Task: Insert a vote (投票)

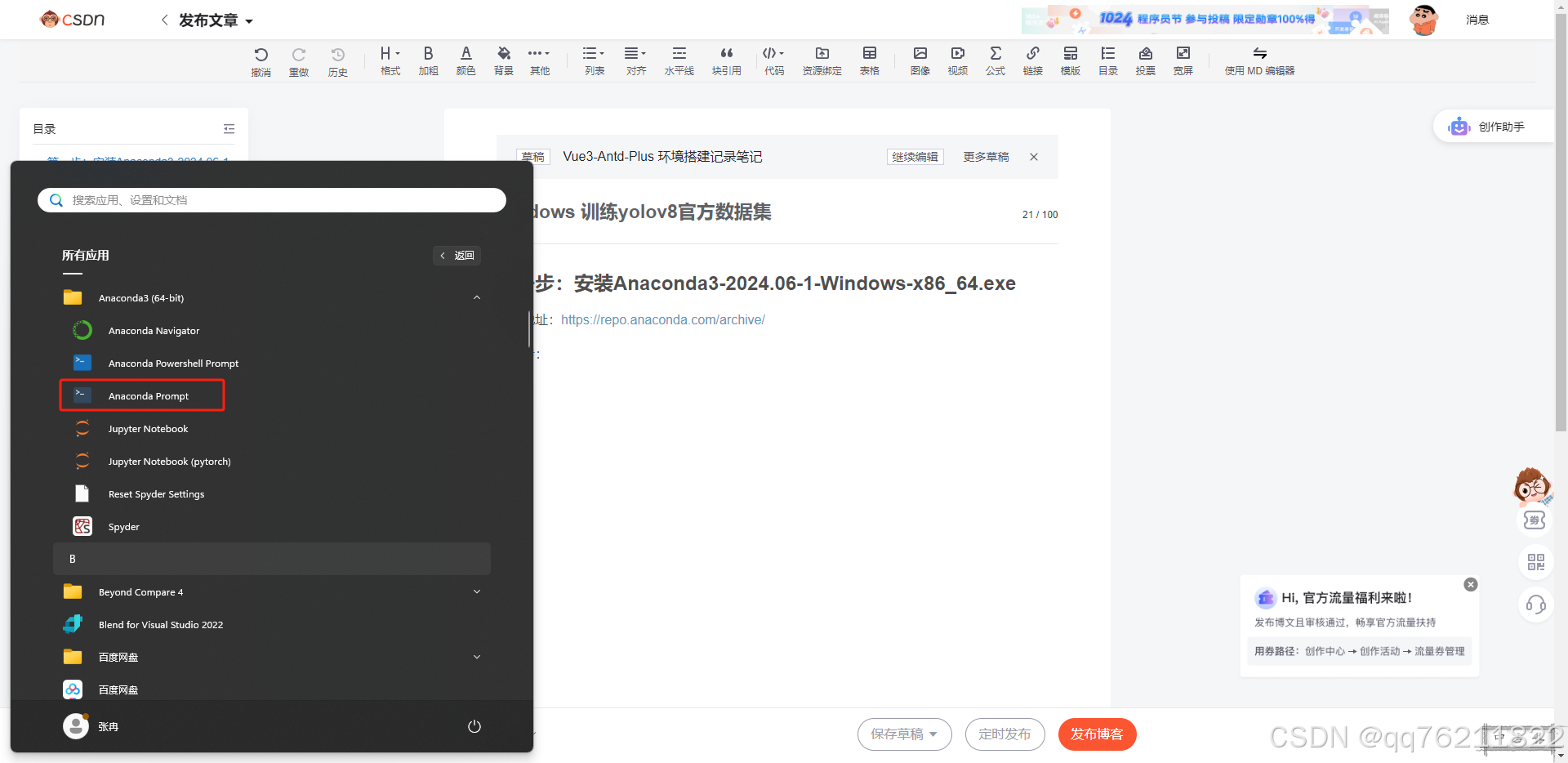Action: pos(1146,60)
